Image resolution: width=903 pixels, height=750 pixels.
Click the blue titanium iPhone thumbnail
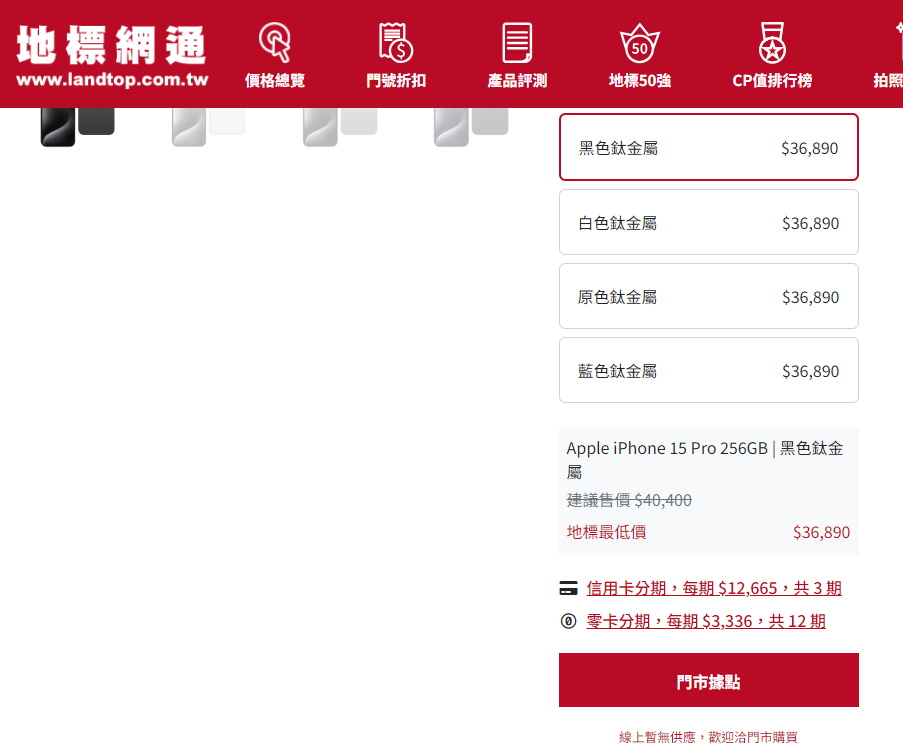[x=470, y=125]
